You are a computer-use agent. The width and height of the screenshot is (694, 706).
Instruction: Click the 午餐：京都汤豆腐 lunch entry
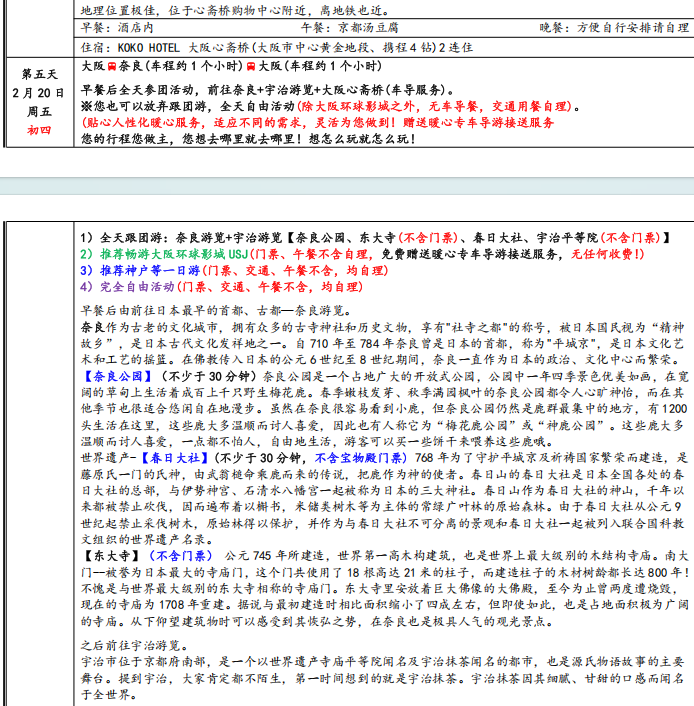point(342,28)
